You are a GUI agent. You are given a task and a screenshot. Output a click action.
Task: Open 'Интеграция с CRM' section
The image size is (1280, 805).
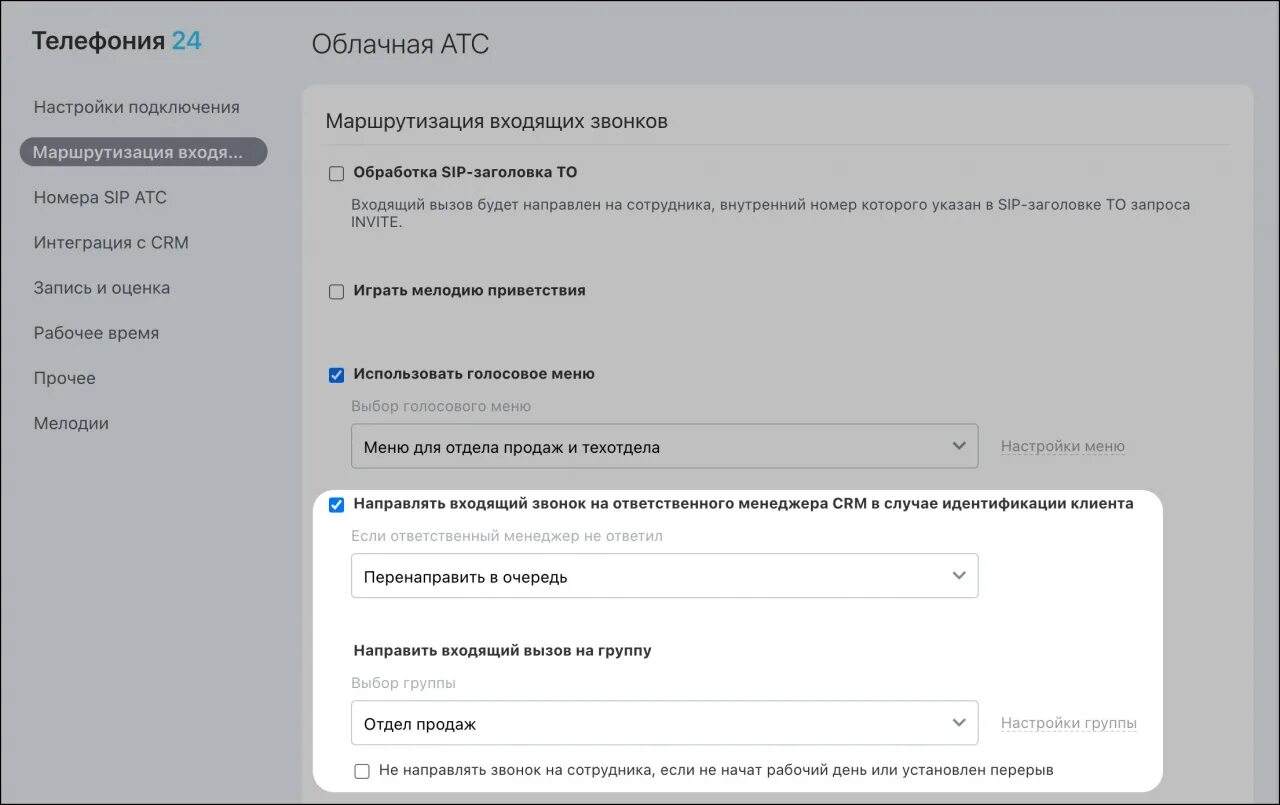[111, 242]
